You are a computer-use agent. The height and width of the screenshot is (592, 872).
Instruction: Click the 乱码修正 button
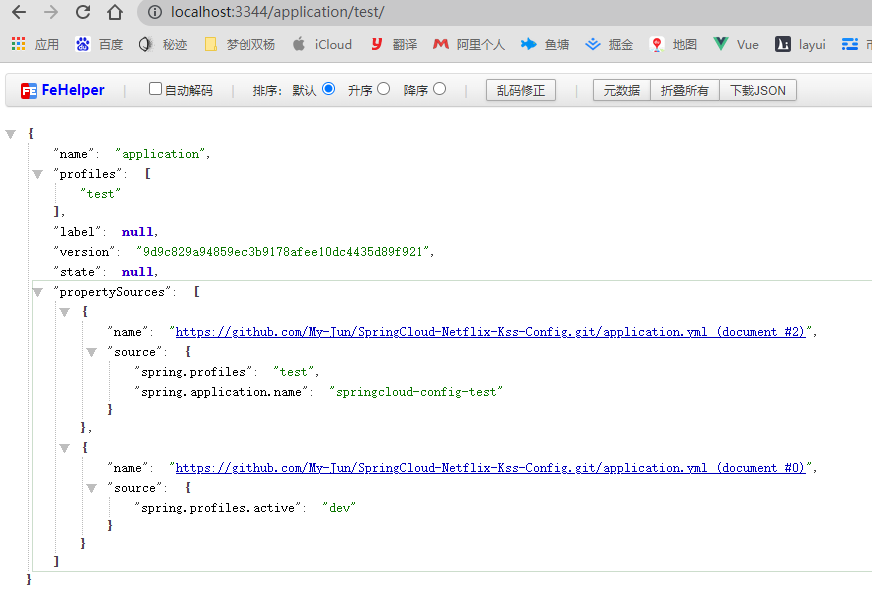point(521,90)
